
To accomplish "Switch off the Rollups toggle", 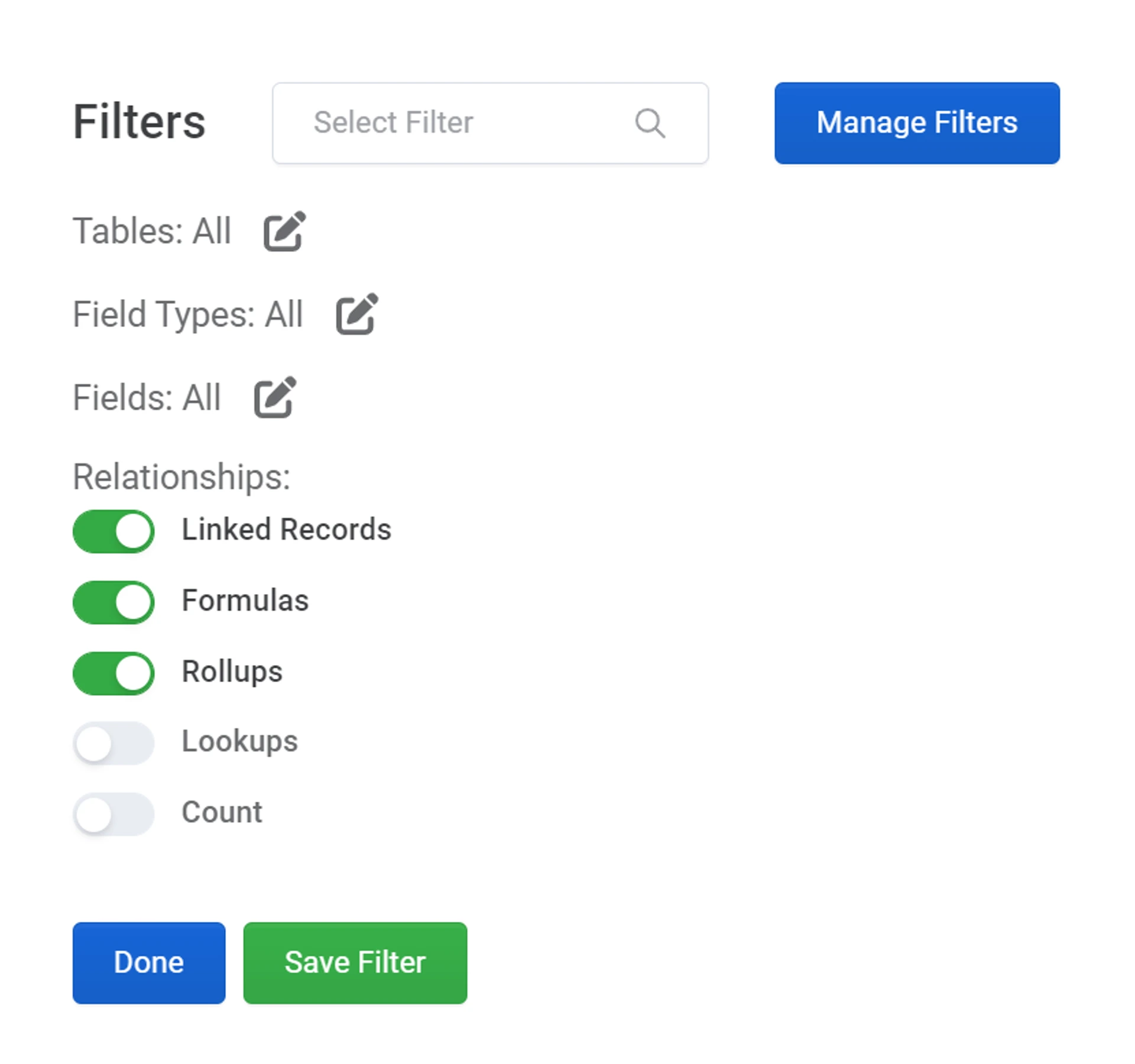I will [x=113, y=673].
